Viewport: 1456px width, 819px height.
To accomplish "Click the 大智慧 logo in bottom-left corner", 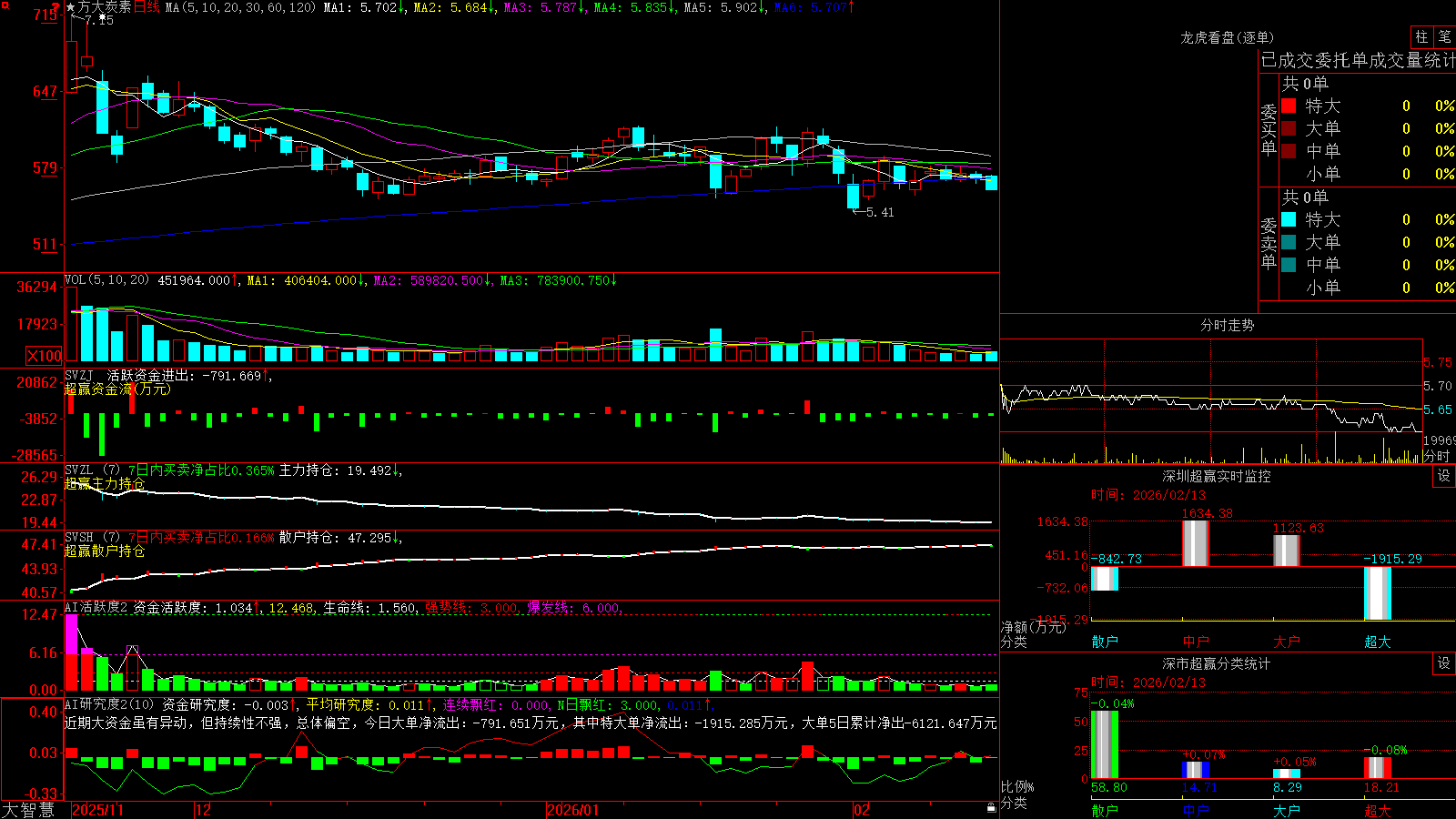I will tap(28, 810).
